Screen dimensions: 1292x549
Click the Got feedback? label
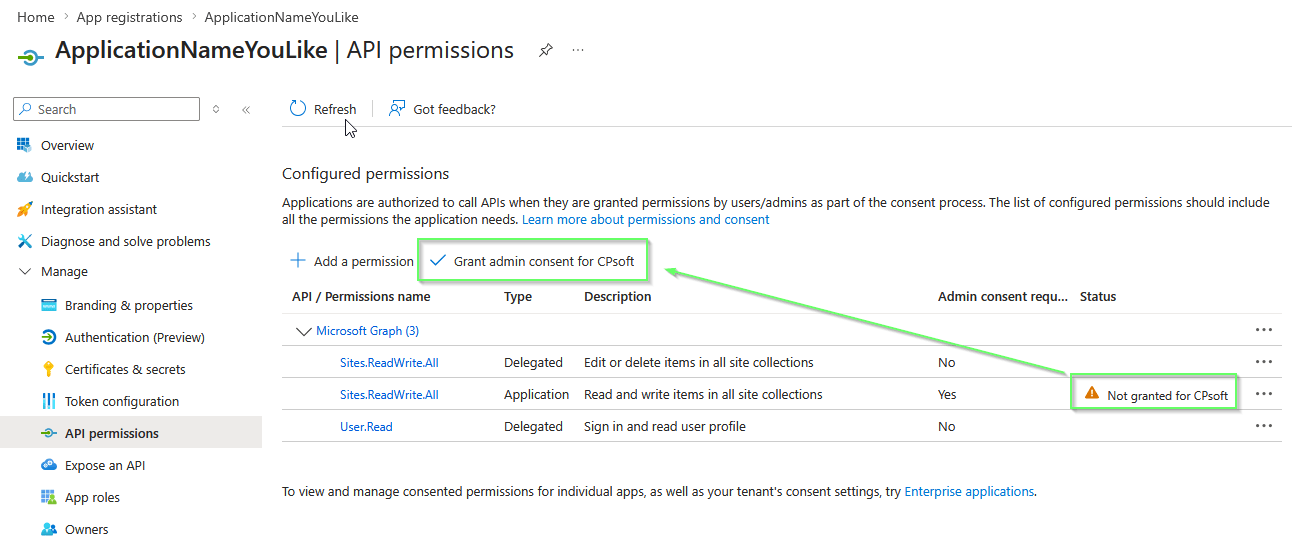click(x=454, y=109)
